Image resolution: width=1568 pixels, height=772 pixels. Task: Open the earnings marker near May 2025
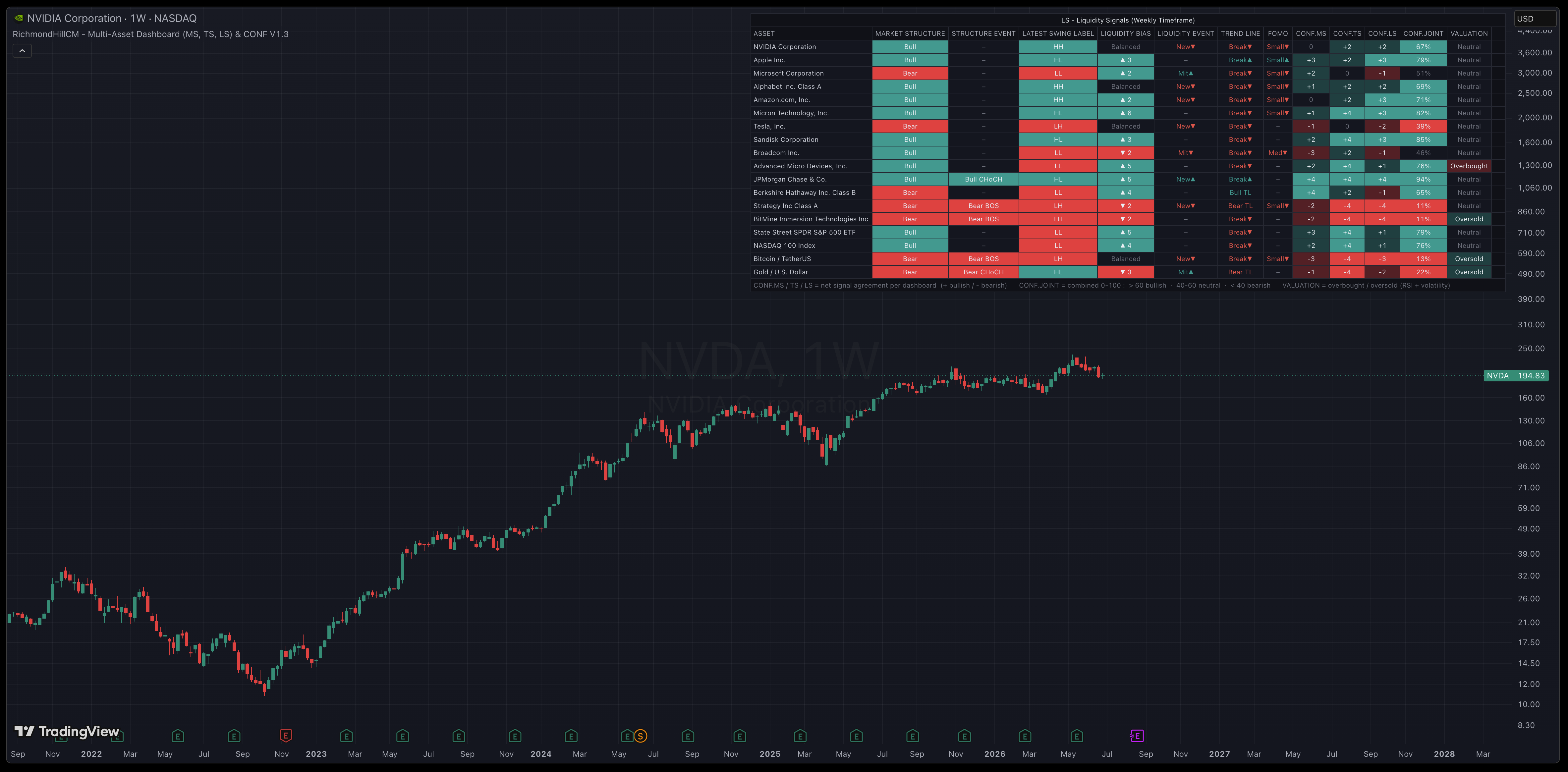click(x=857, y=736)
